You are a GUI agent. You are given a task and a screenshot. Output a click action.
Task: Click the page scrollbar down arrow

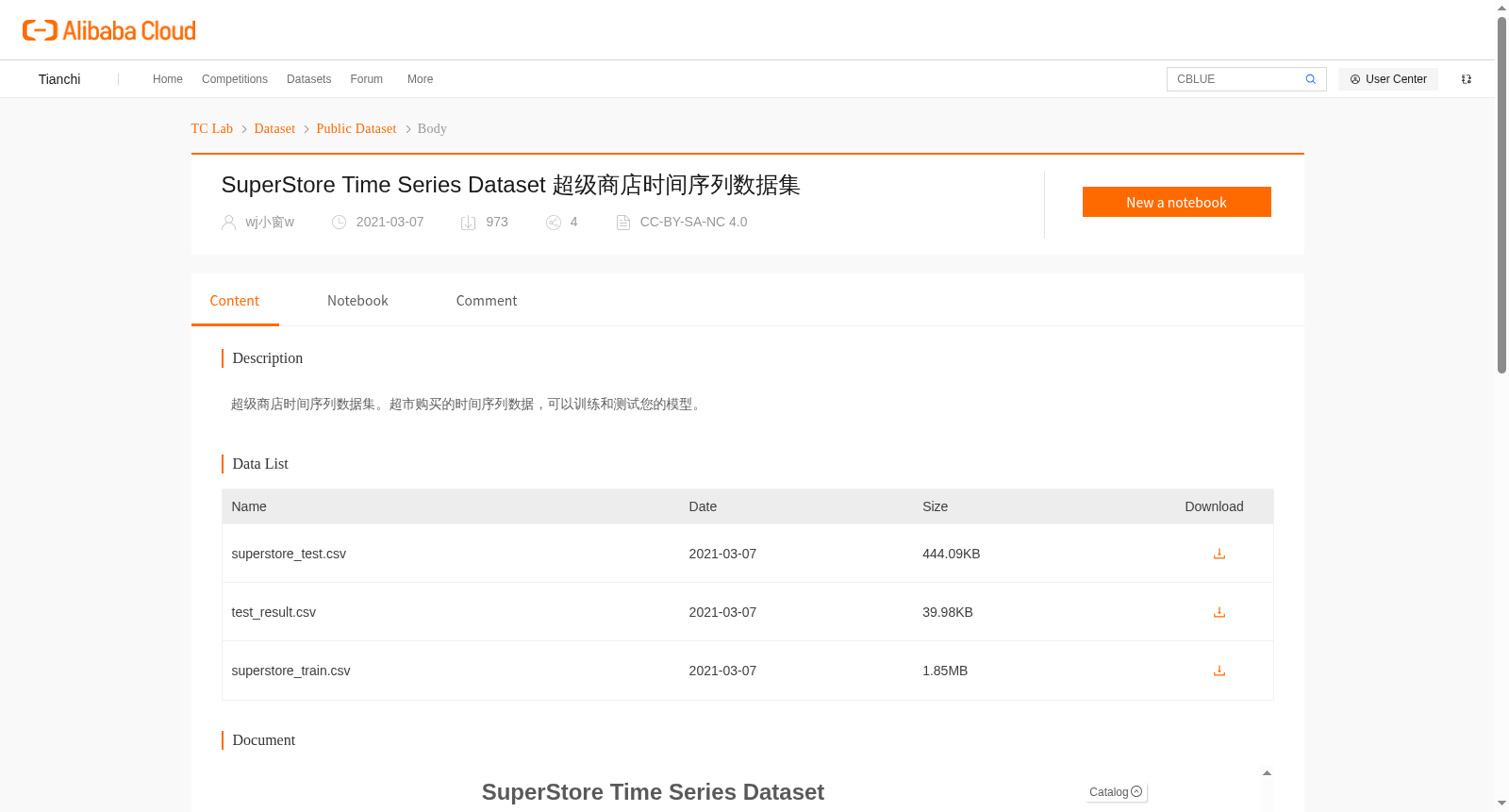(1501, 804)
